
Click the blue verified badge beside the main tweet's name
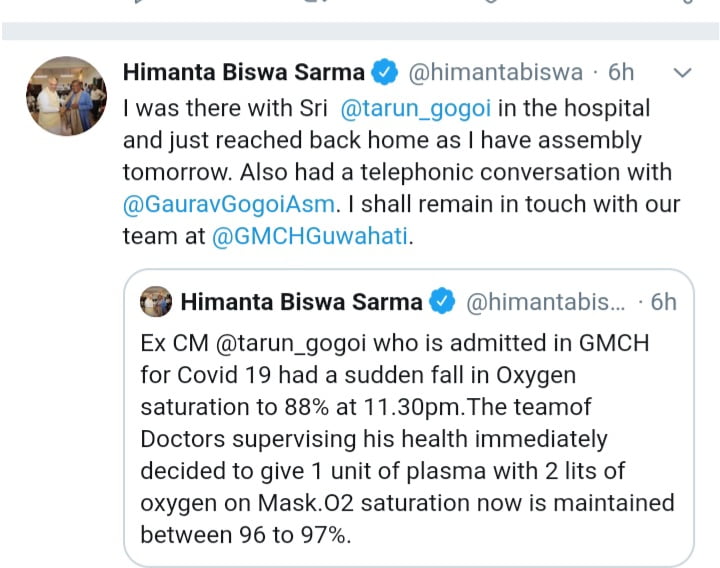click(x=384, y=72)
